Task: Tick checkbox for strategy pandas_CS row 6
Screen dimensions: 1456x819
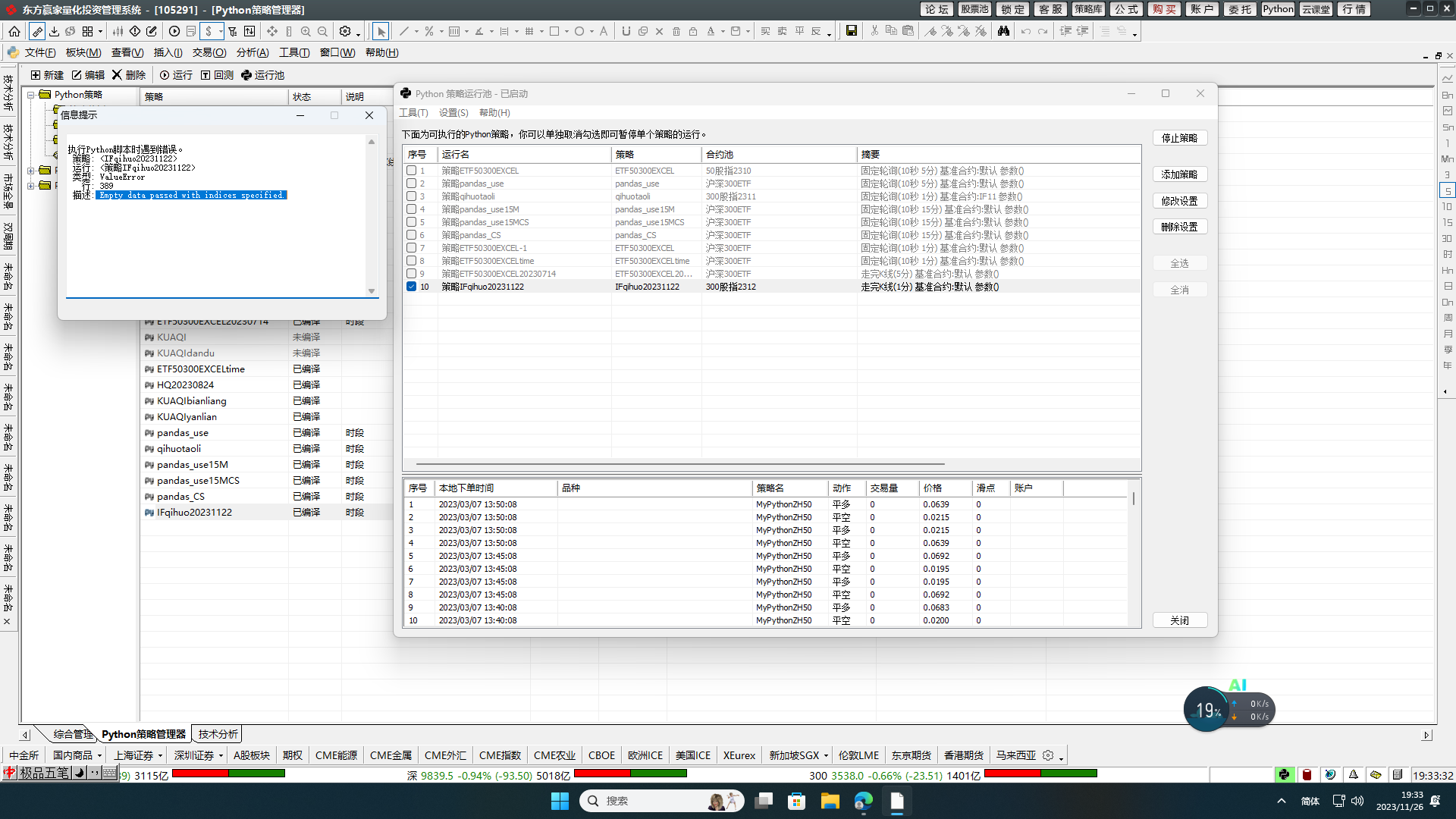Action: pos(411,235)
